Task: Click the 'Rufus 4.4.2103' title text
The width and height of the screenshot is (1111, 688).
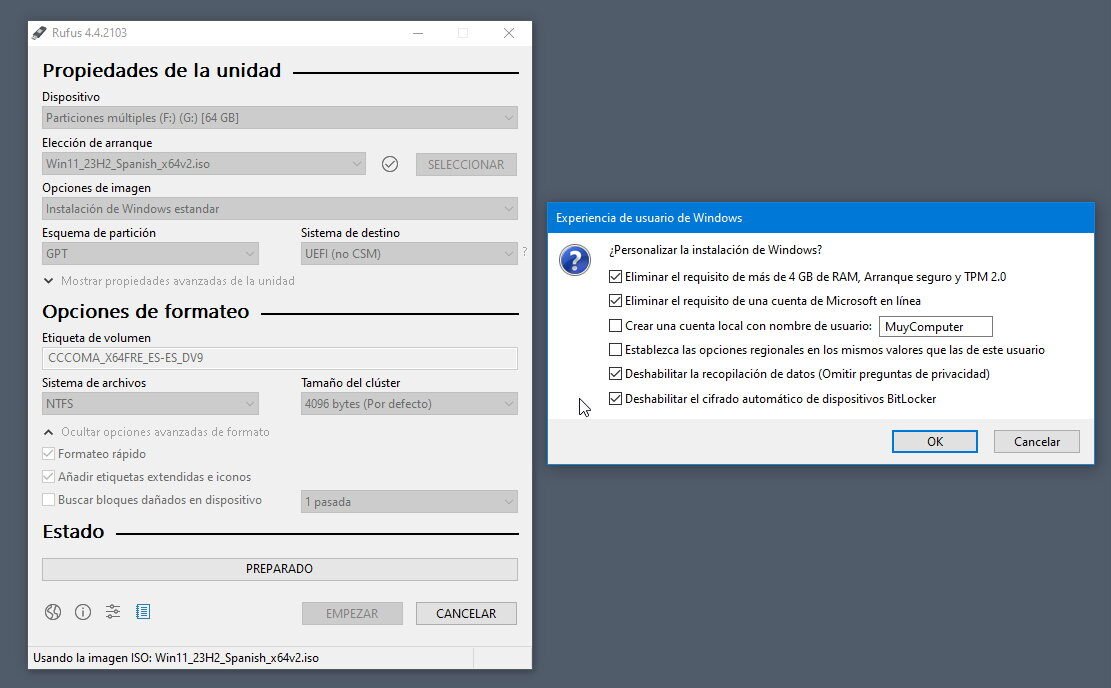Action: click(x=89, y=33)
